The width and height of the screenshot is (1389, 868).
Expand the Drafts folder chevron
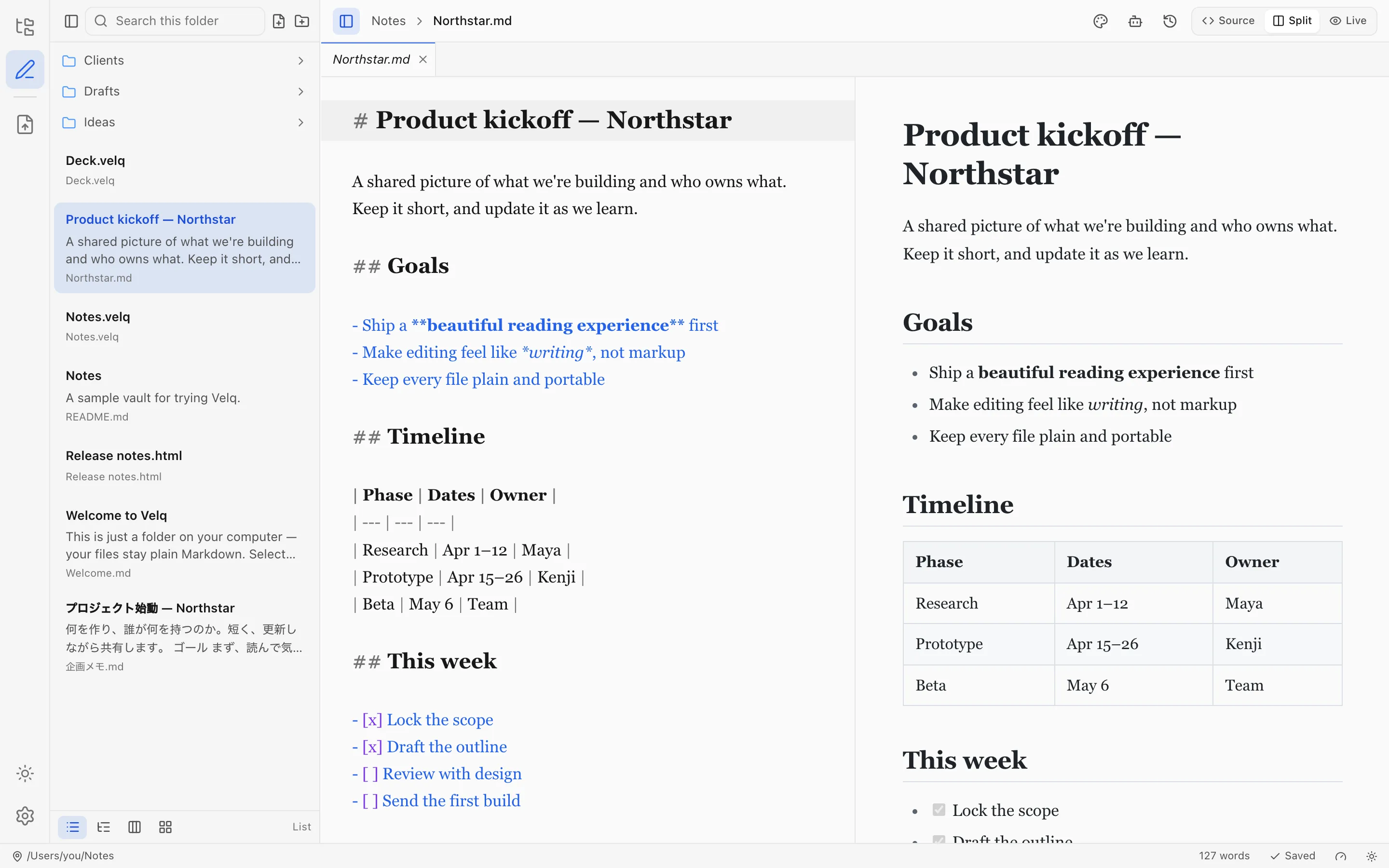(301, 92)
